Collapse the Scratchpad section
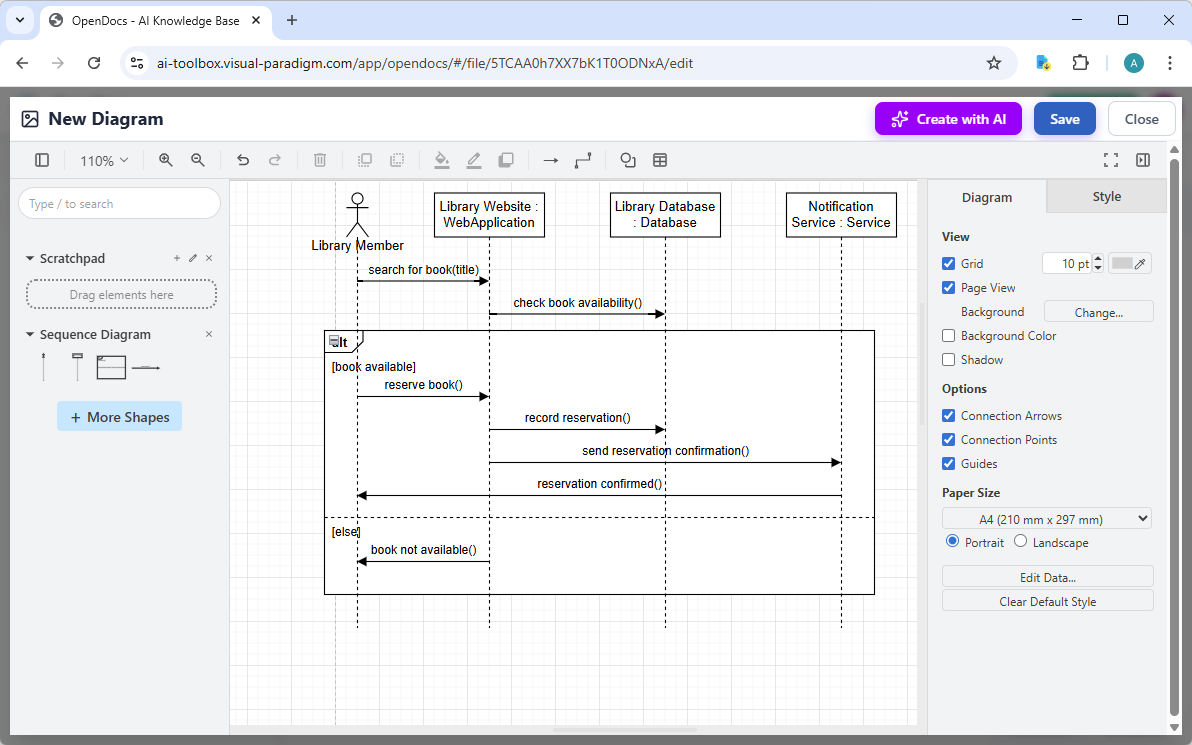 coord(29,258)
